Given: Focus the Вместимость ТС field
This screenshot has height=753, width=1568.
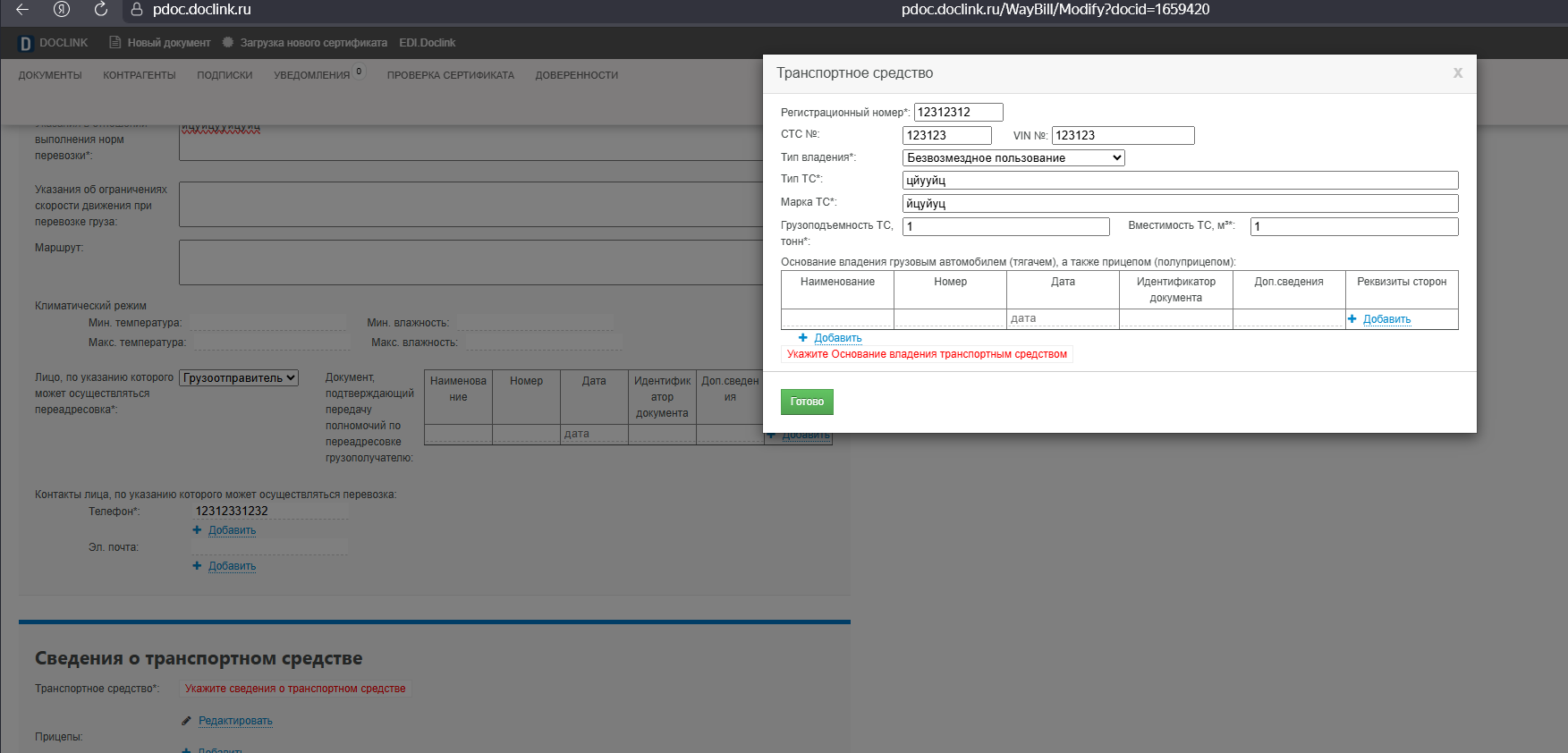Looking at the screenshot, I should (1354, 226).
